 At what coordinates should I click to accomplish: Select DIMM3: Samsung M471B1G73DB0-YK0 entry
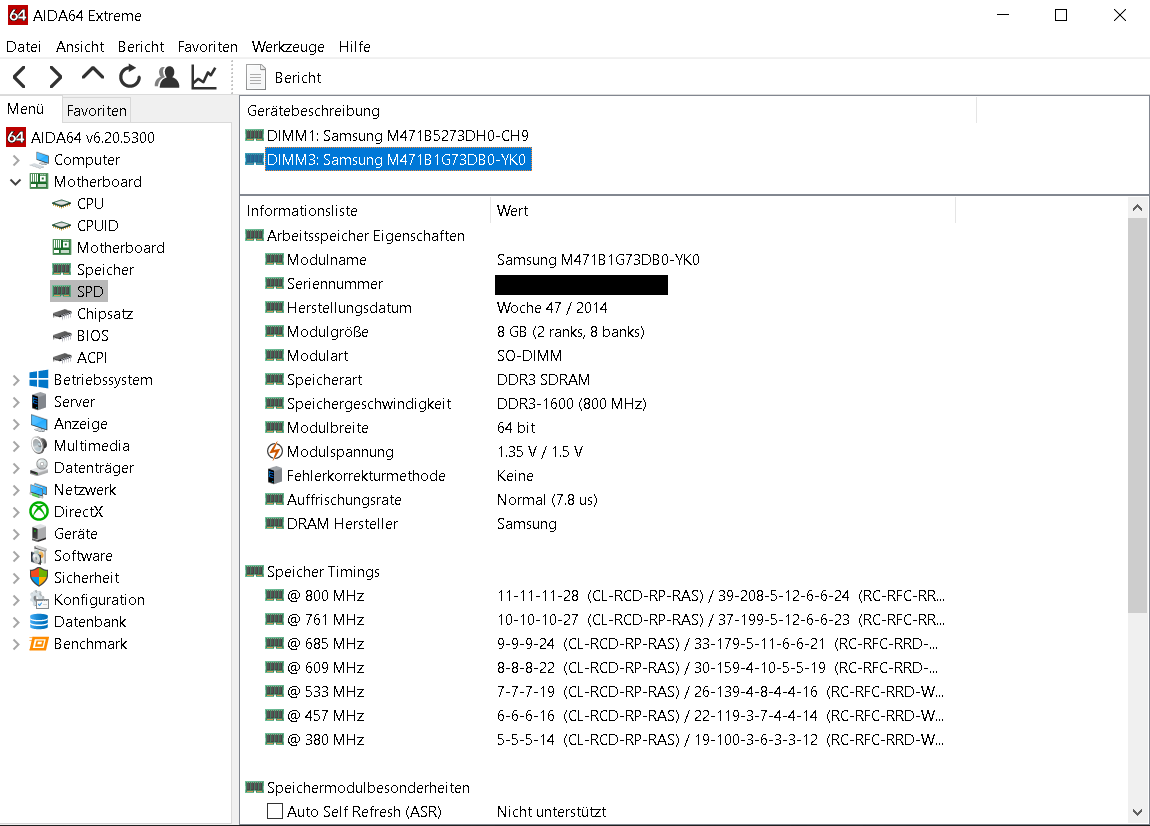(x=398, y=159)
